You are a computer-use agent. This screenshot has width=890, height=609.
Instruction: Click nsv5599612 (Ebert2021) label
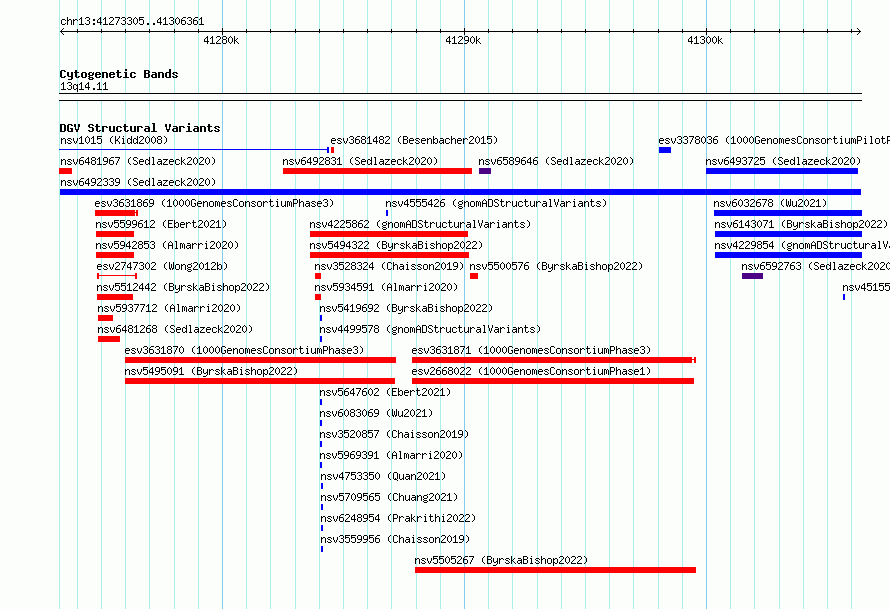coord(161,224)
